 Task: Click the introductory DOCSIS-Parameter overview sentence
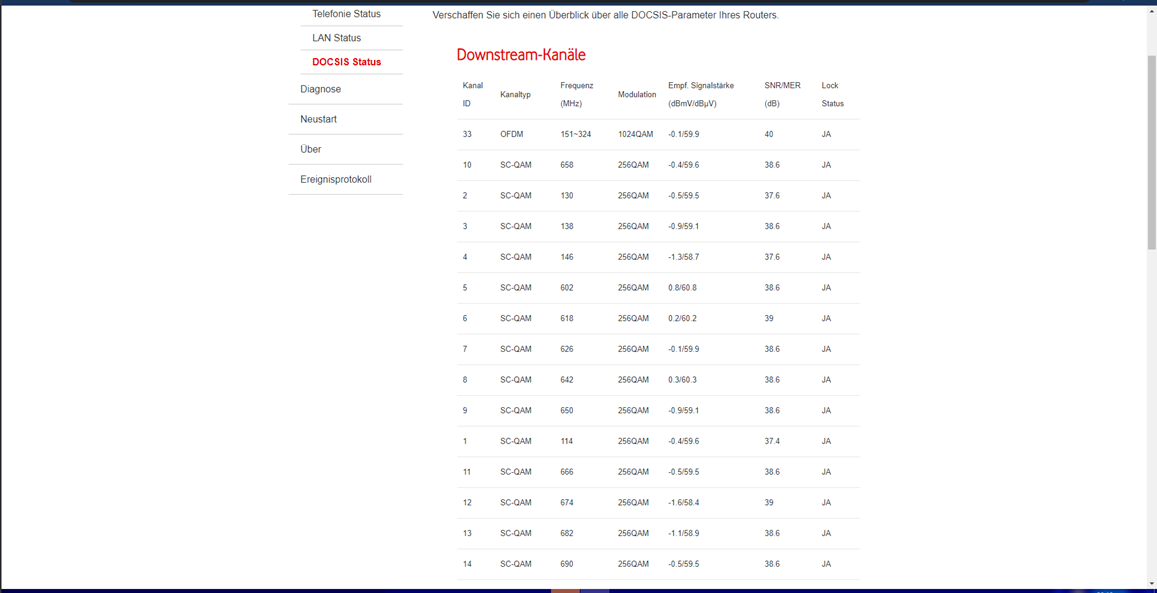(x=605, y=15)
